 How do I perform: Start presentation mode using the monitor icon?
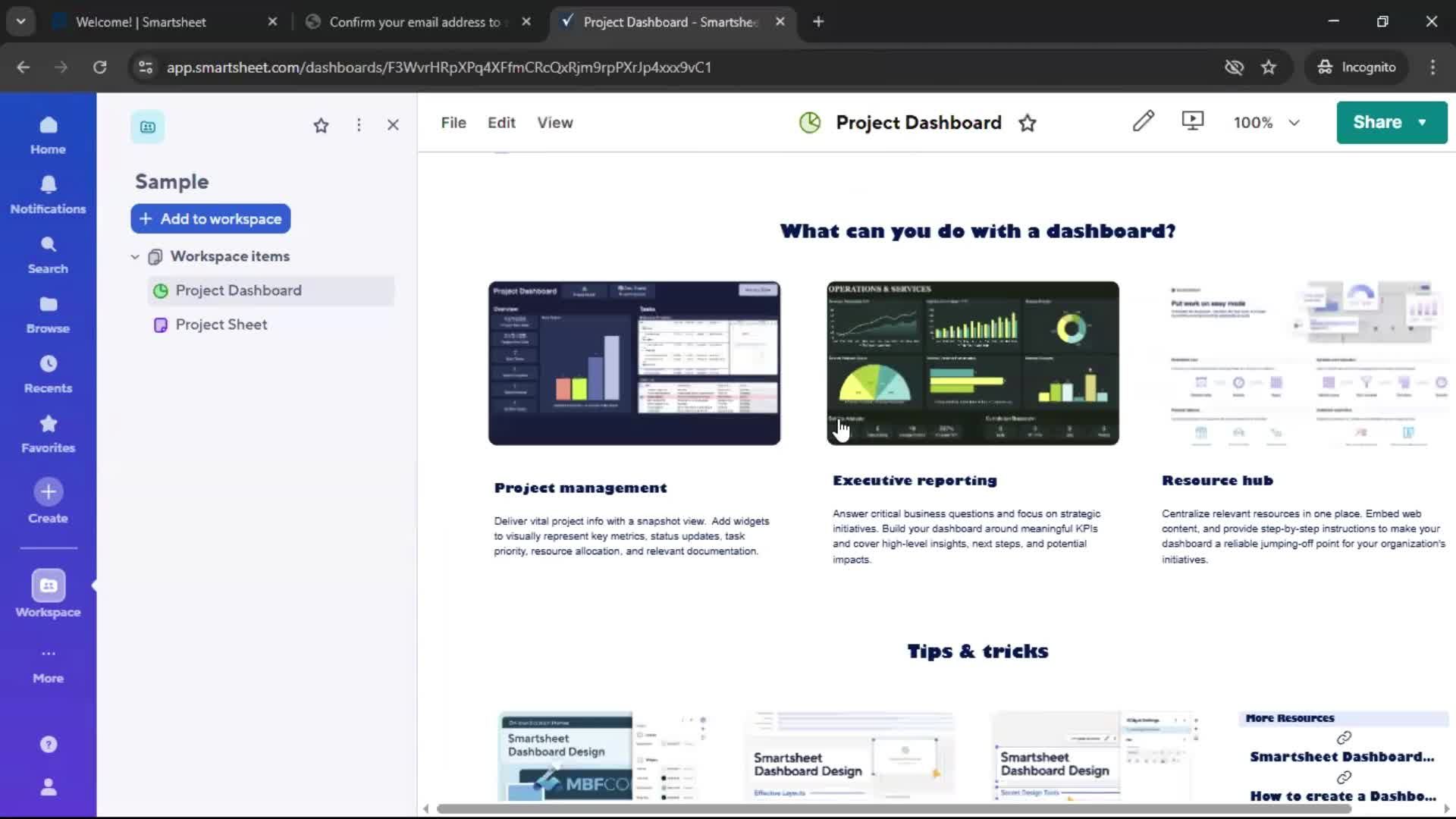click(1191, 121)
